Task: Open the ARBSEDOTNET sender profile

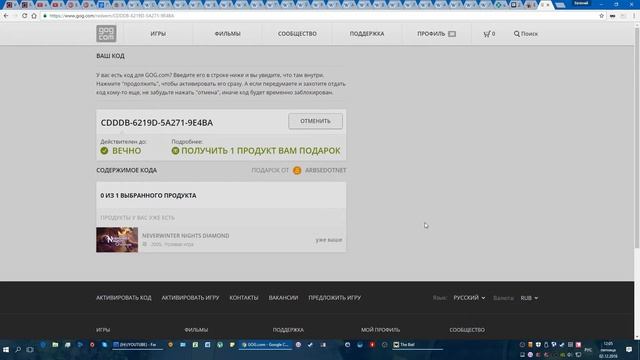Action: 325,170
